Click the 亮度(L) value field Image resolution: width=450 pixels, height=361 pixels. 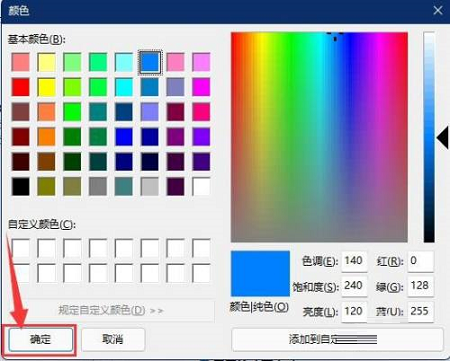coord(354,311)
